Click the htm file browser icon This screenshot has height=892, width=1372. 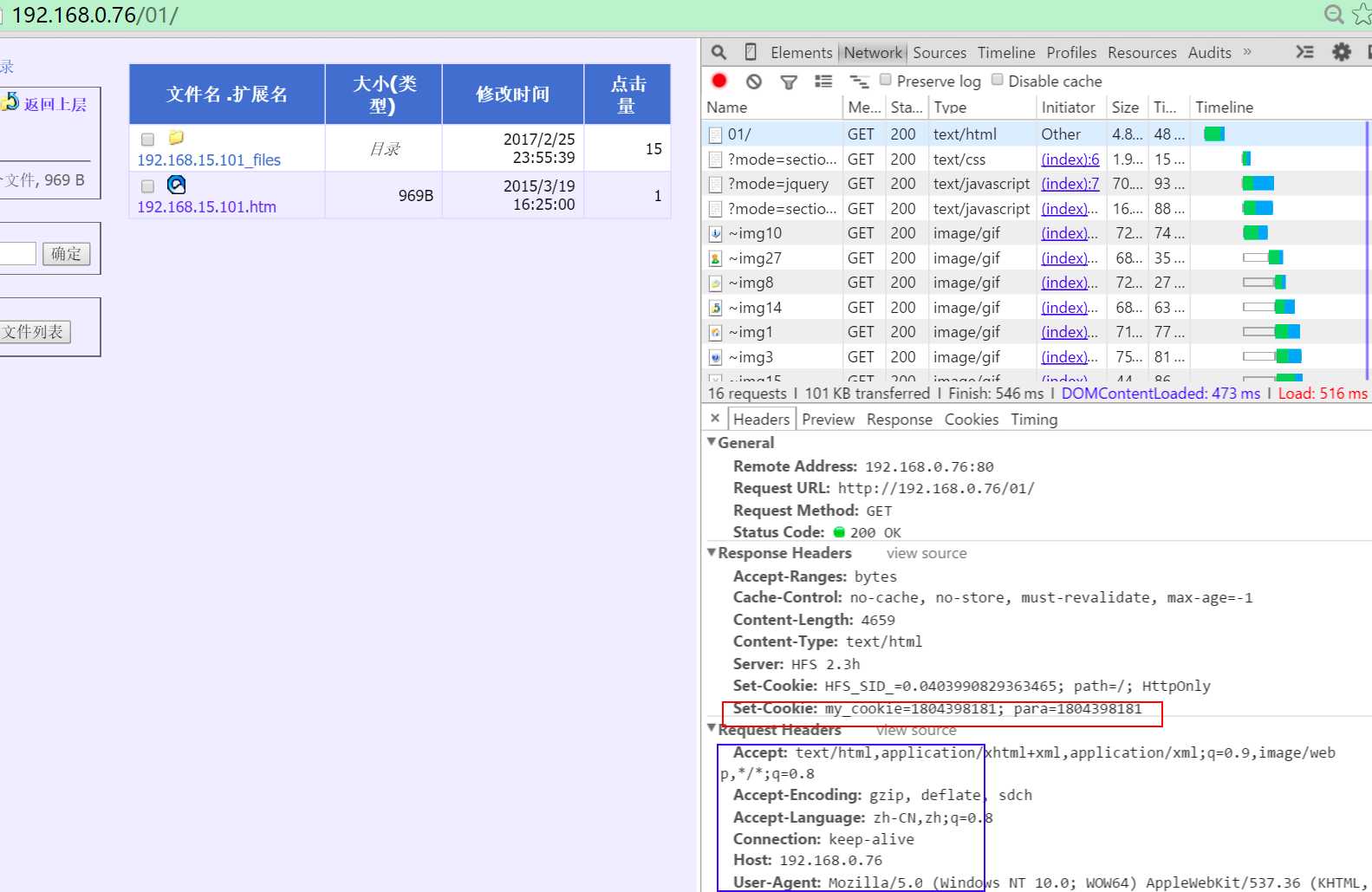click(x=176, y=184)
